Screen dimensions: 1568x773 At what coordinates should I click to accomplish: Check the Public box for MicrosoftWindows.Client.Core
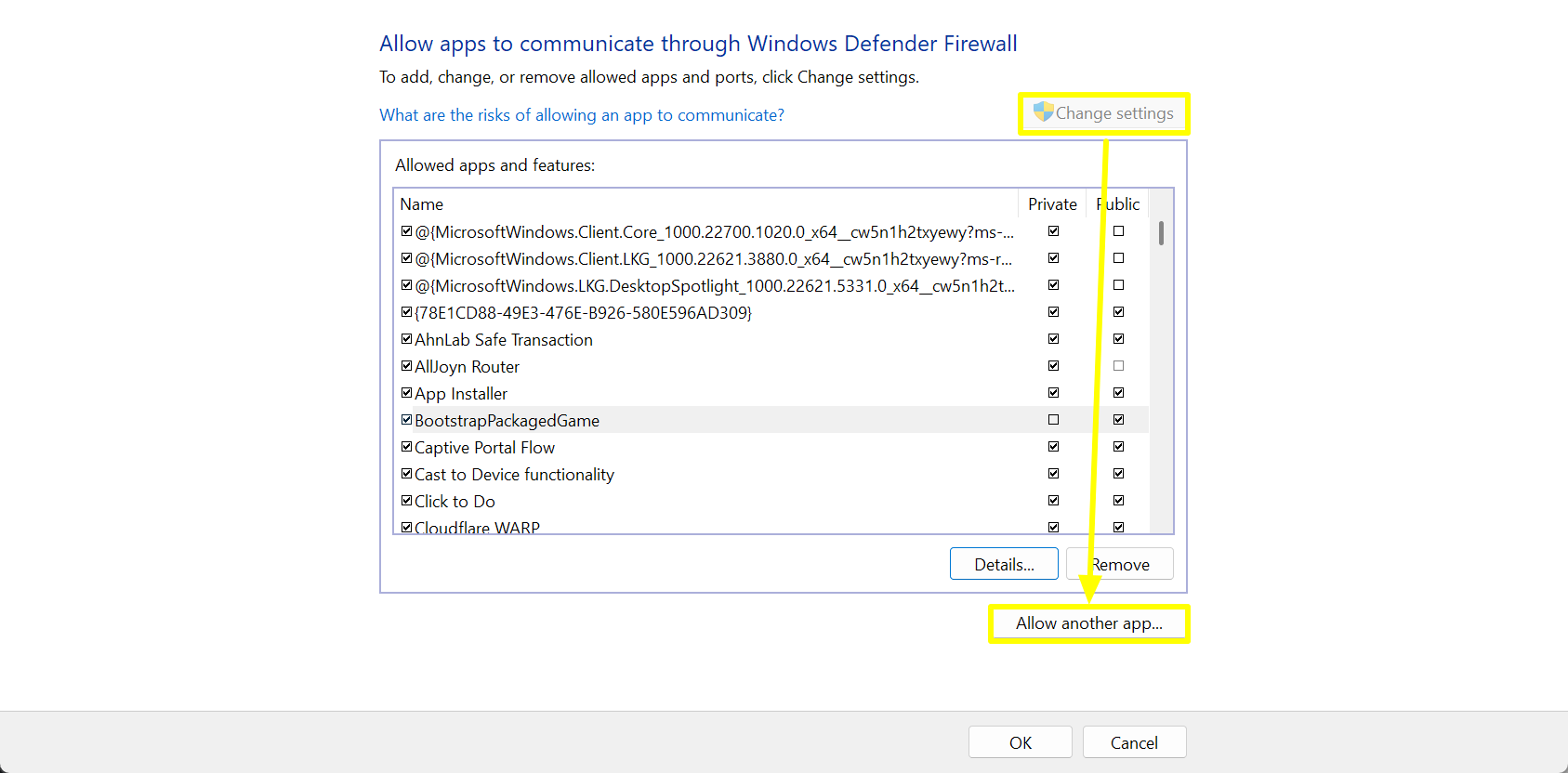tap(1118, 231)
